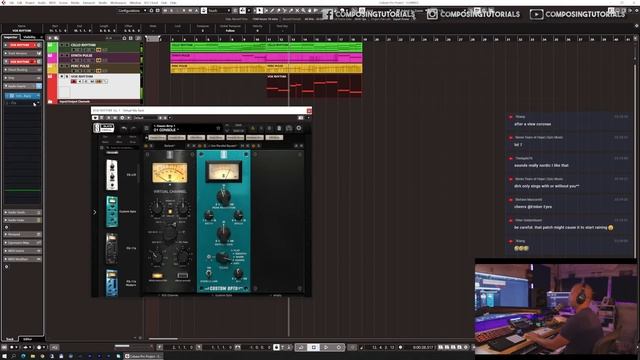Start playback in transport bar
Screen dimensions: 640x360
[x=326, y=347]
